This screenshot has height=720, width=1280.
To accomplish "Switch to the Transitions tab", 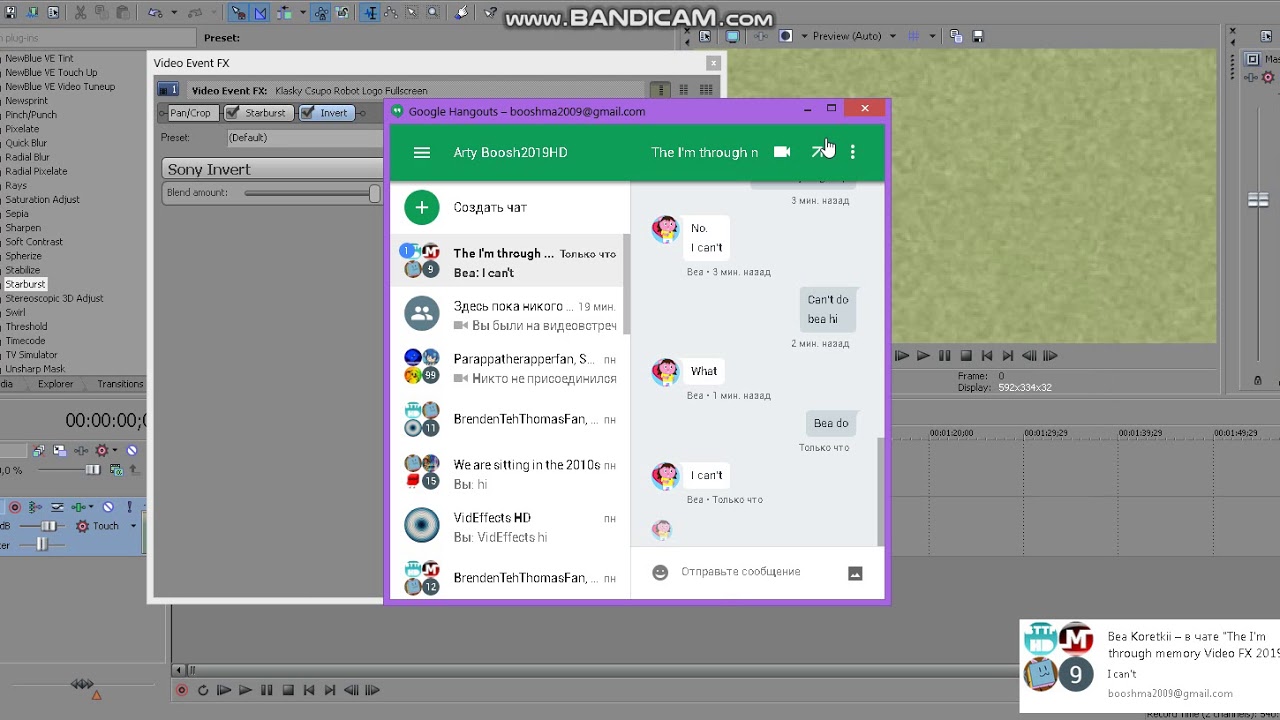I will click(x=120, y=384).
